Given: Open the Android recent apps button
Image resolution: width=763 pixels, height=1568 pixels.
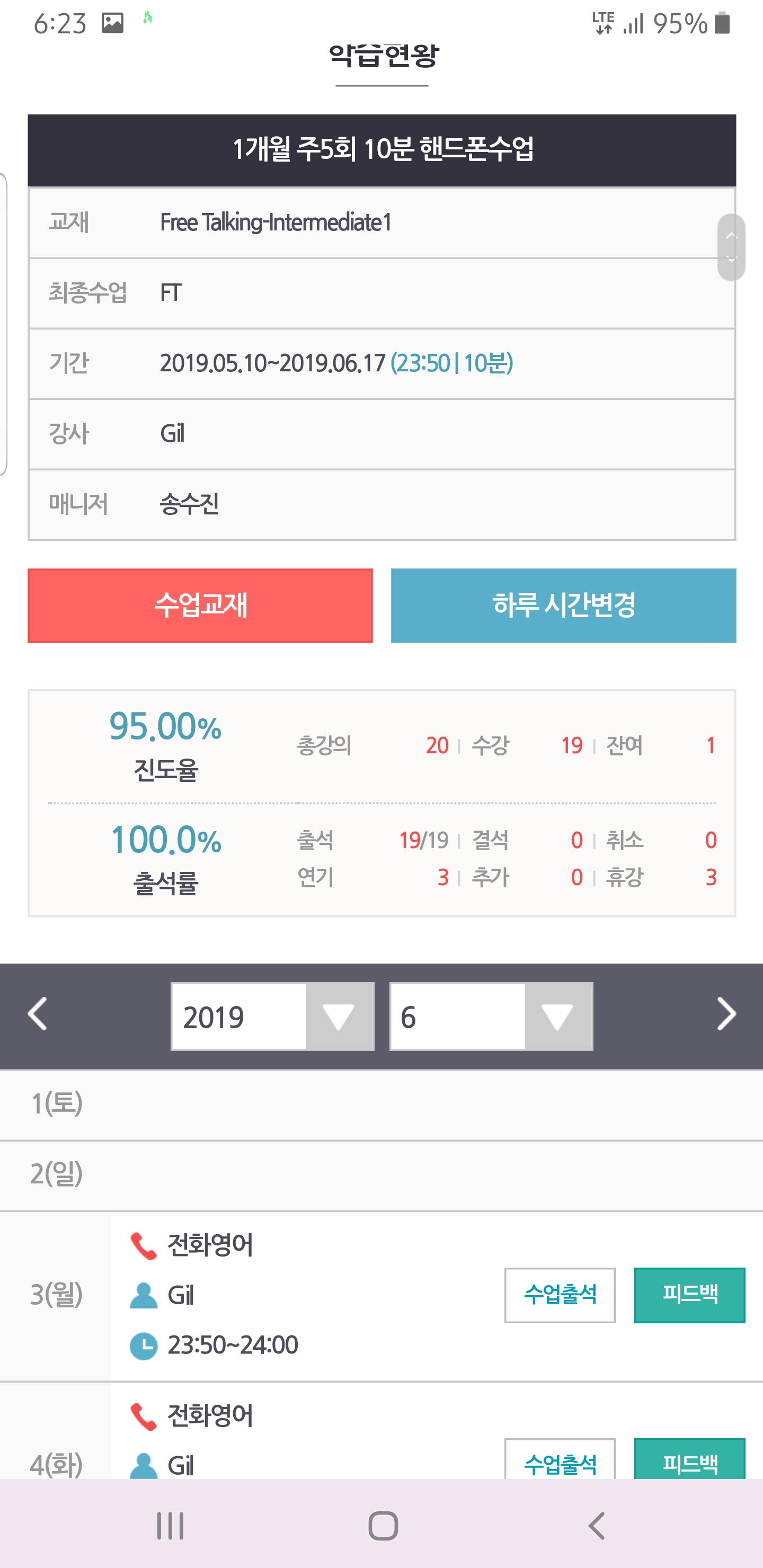Looking at the screenshot, I should point(171,1526).
